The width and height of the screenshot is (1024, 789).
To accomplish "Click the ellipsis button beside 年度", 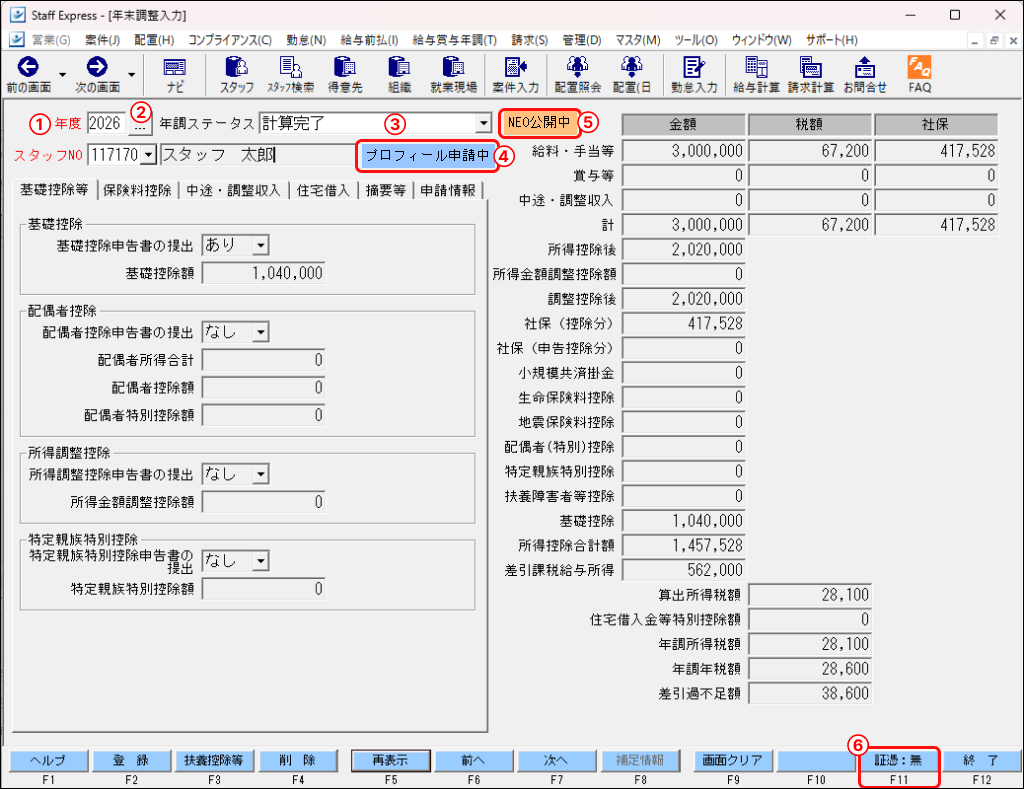I will click(140, 124).
